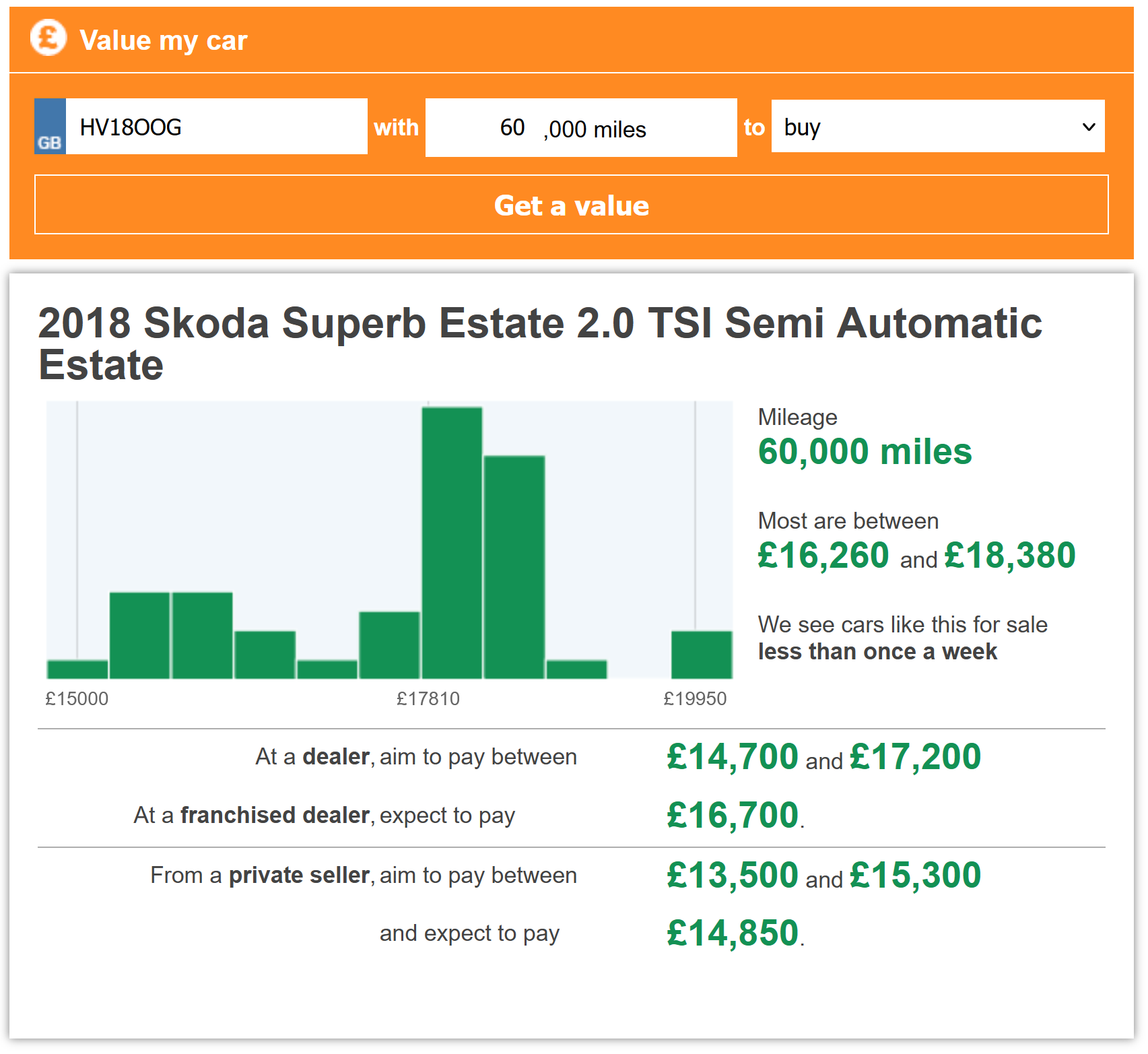1148x1054 pixels.
Task: Click the dealer price £14,700
Action: tap(733, 756)
